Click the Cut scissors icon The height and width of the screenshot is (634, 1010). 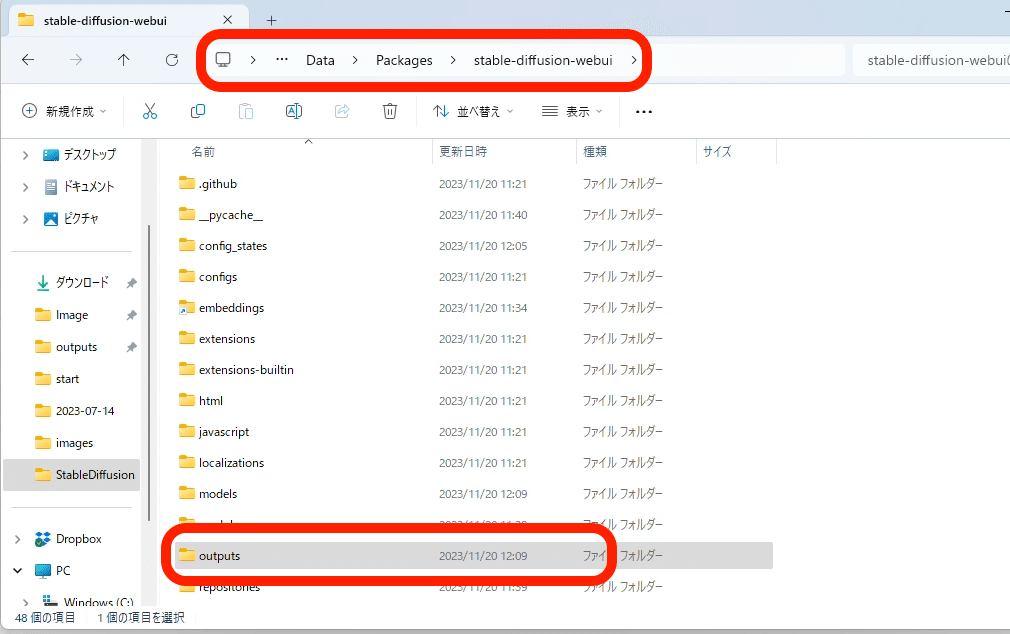tap(150, 111)
